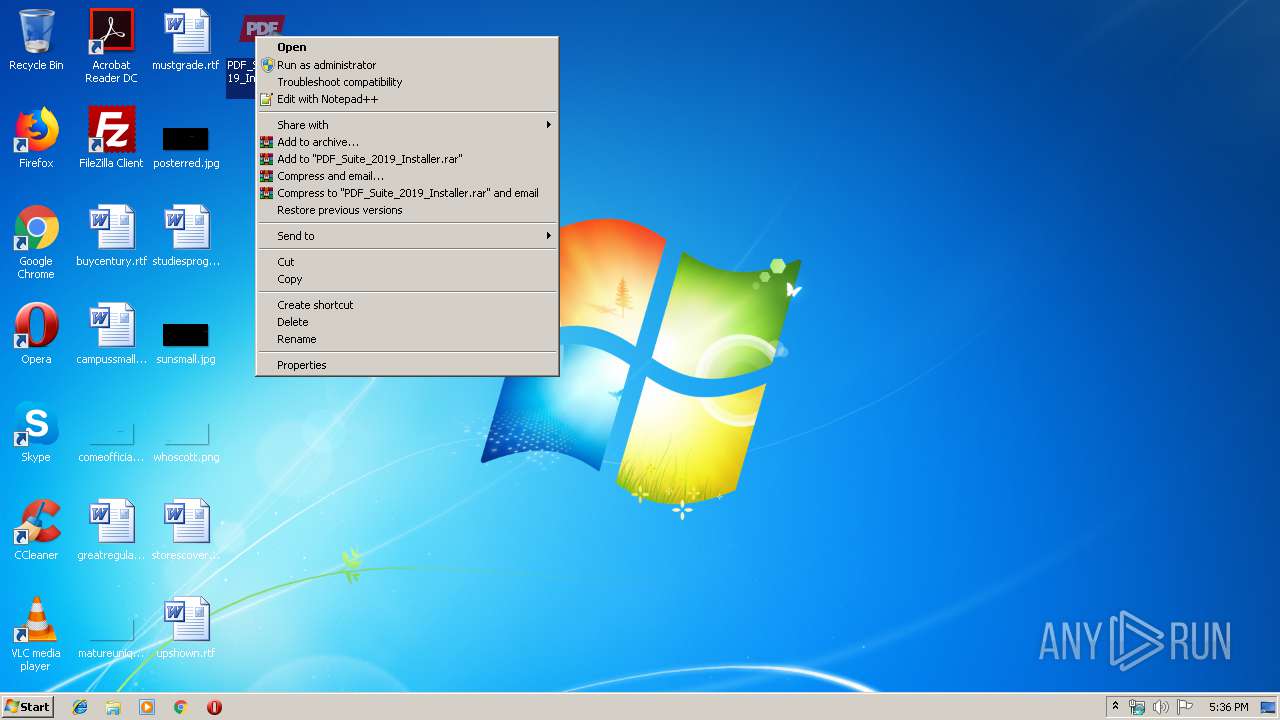The height and width of the screenshot is (720, 1280).
Task: Select VLC media player shortcut
Action: [36, 634]
